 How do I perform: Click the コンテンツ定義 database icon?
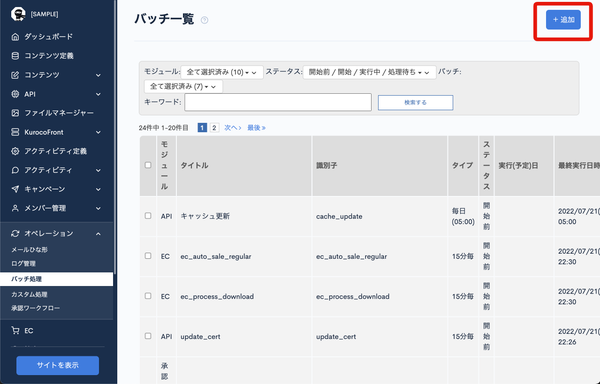click(x=15, y=56)
